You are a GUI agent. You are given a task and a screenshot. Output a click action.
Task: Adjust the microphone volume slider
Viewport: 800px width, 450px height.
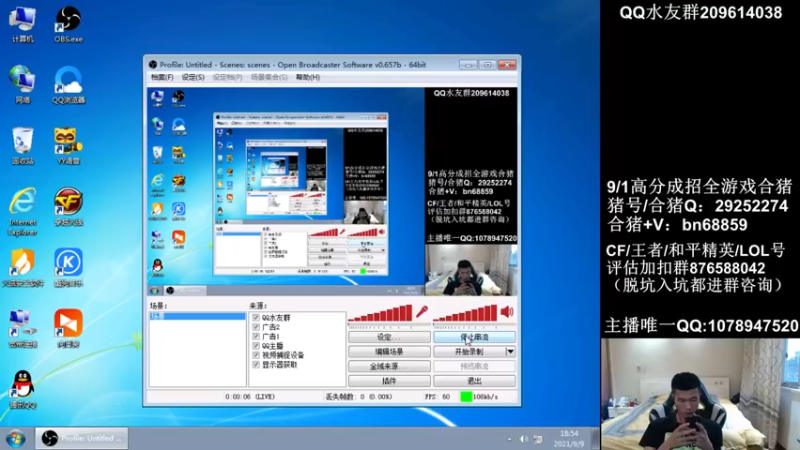(x=381, y=314)
